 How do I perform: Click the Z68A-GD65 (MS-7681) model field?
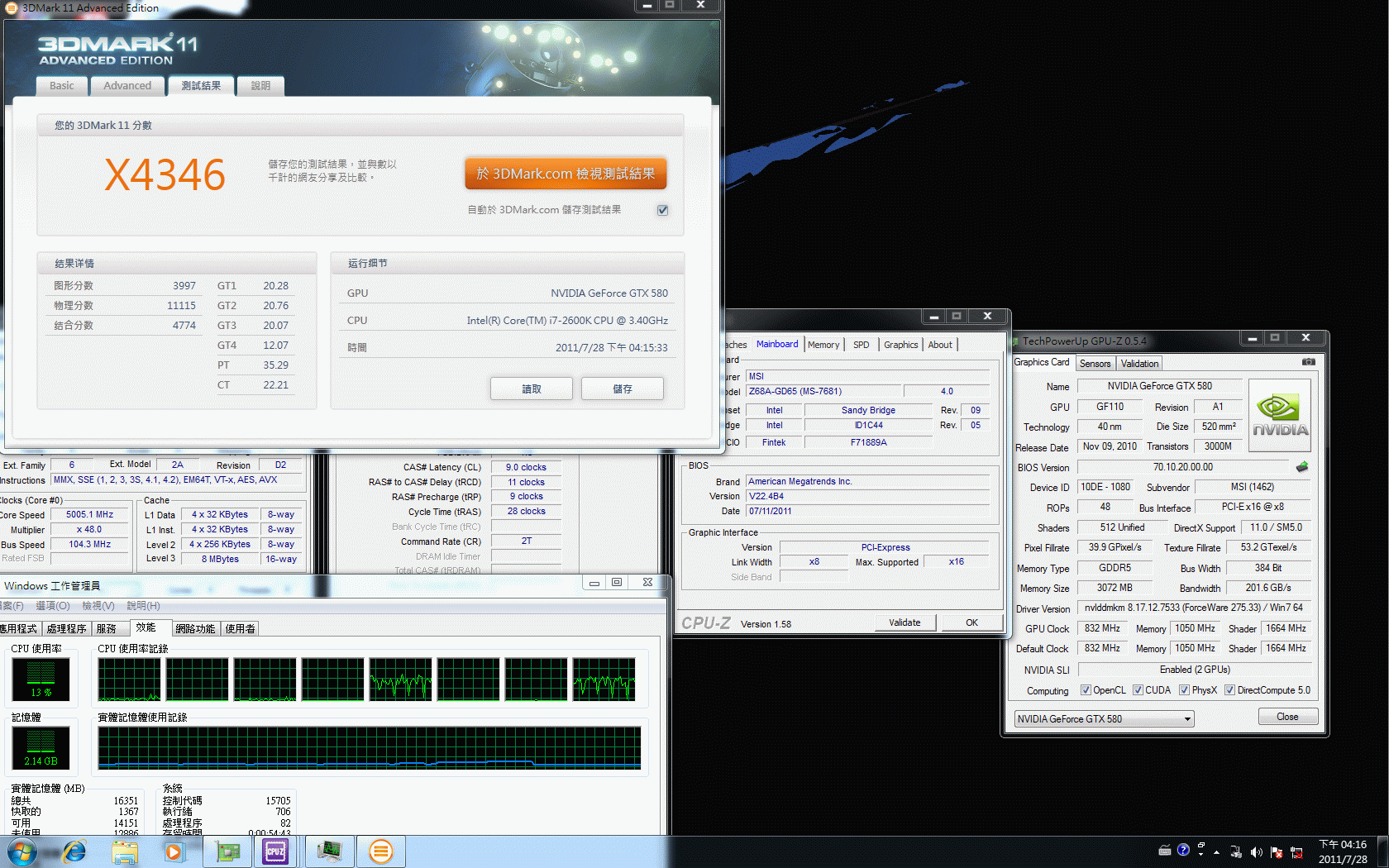coord(823,391)
